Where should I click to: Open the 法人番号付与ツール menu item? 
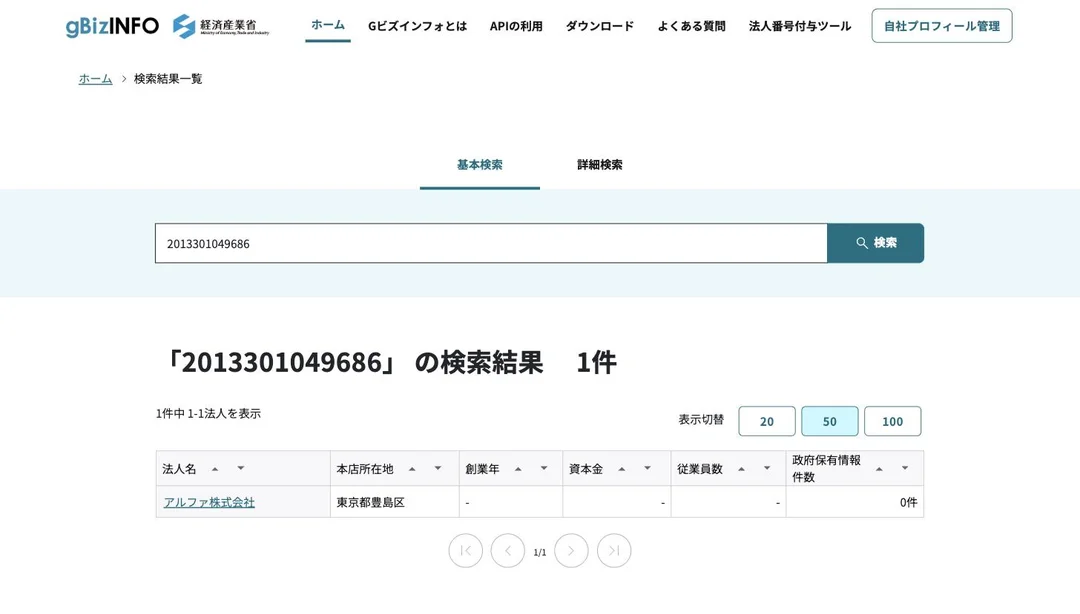[800, 26]
